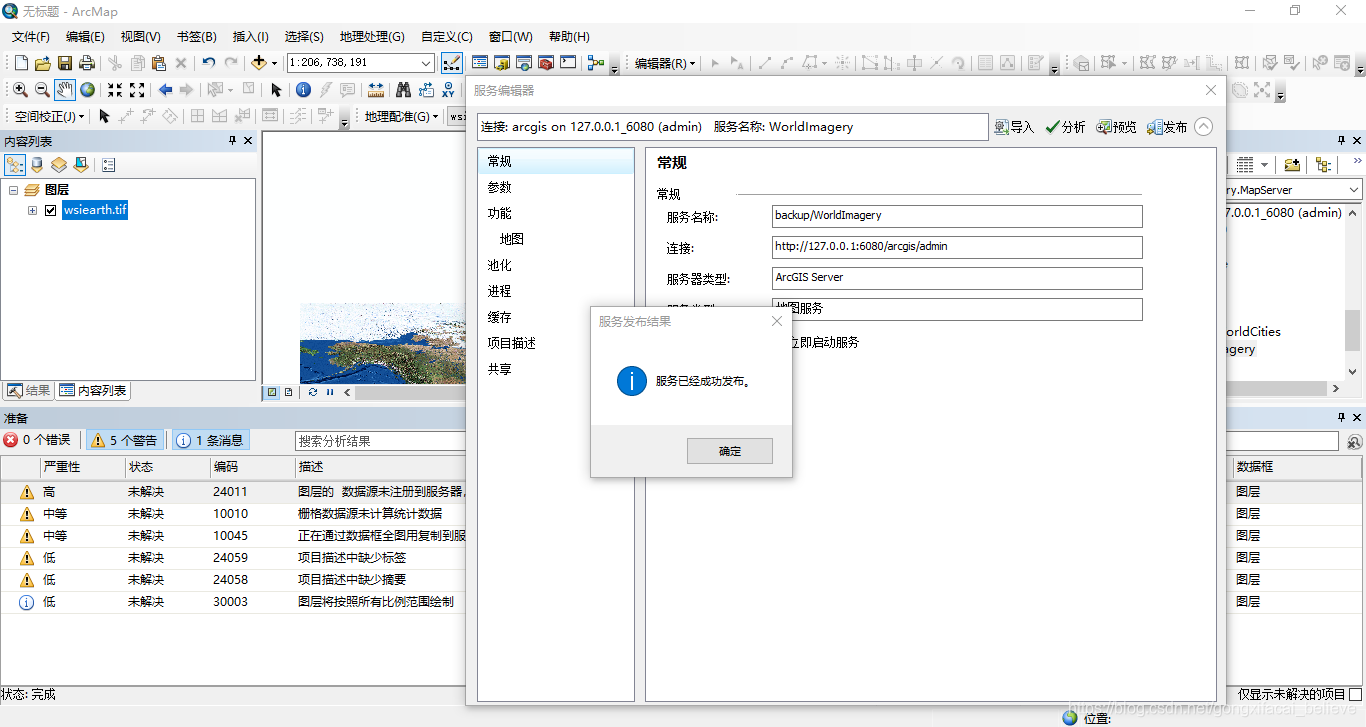Click the 预览 button in Service Editor
The width and height of the screenshot is (1366, 727).
[x=1117, y=127]
